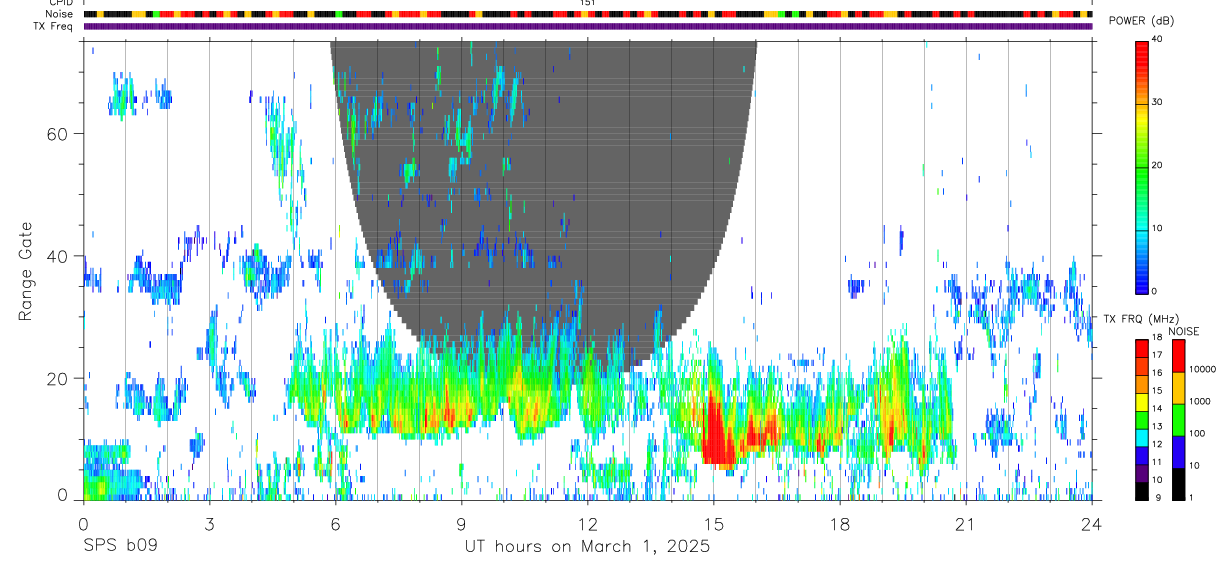Click y-axis tick label '60'
1228x567 pixels.
pos(60,134)
